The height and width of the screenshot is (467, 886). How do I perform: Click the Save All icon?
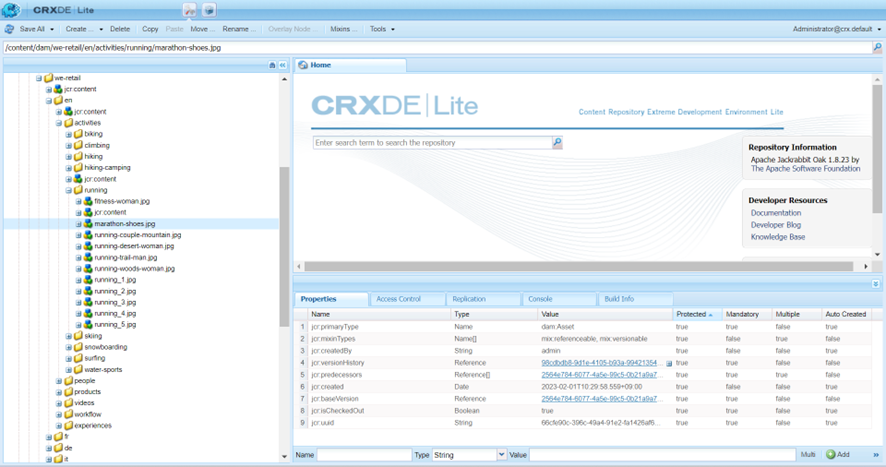(x=9, y=29)
